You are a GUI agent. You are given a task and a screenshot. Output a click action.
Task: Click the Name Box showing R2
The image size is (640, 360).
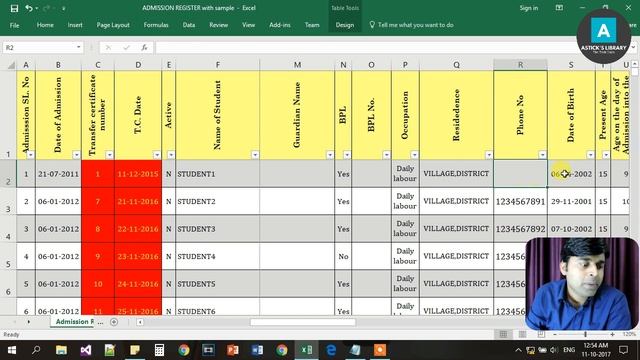click(x=39, y=48)
